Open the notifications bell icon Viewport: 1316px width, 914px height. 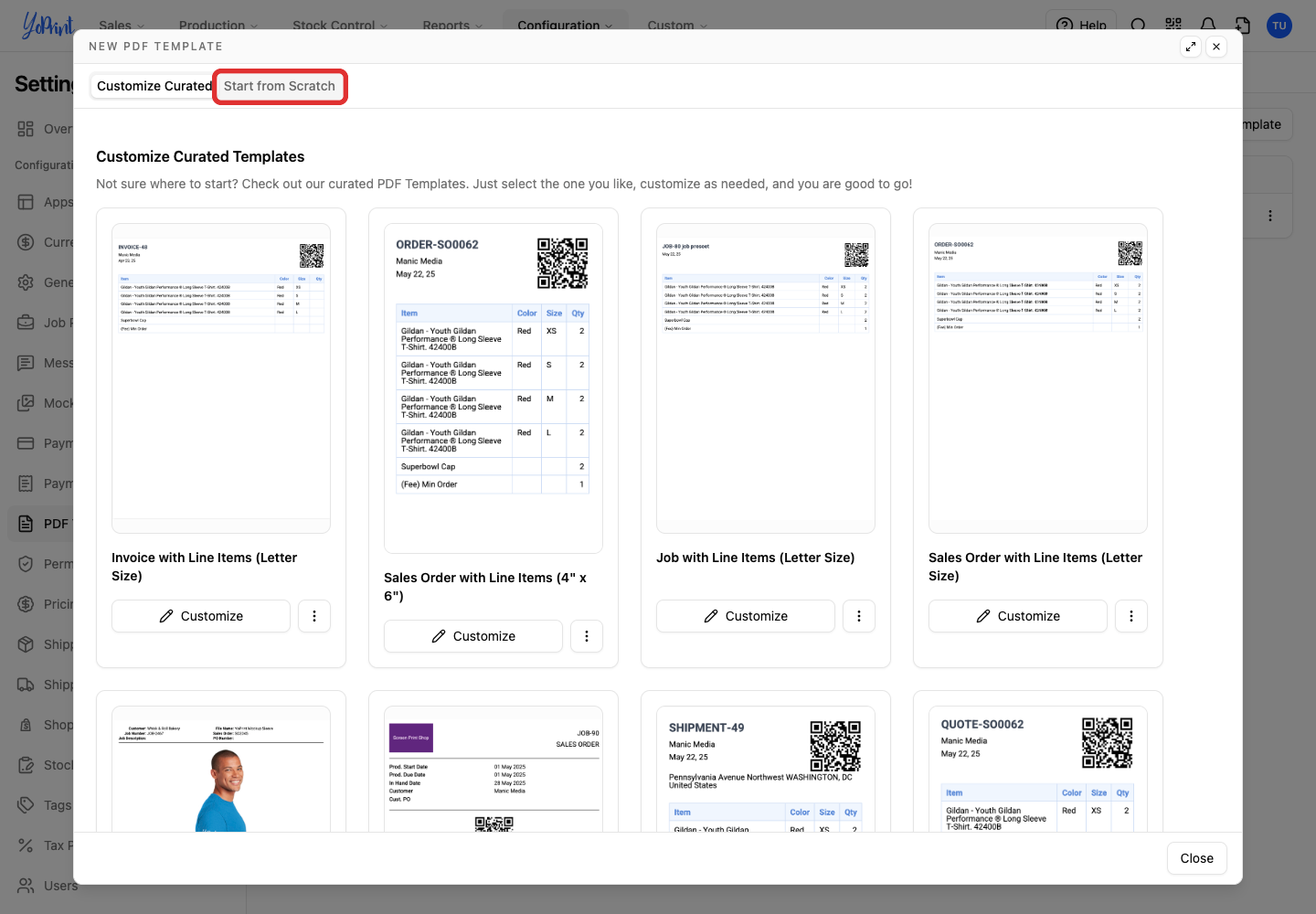click(x=1208, y=26)
